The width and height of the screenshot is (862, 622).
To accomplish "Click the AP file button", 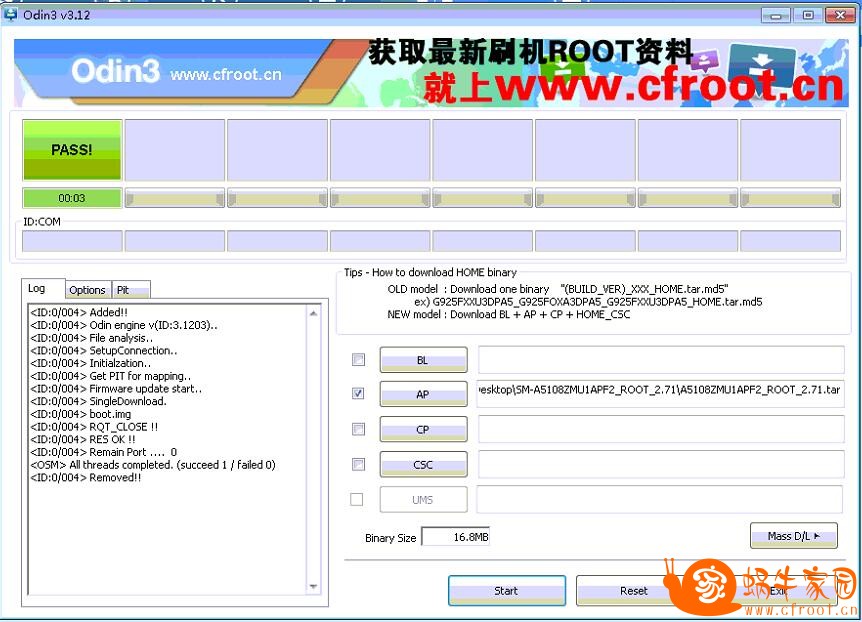I will pyautogui.click(x=423, y=394).
